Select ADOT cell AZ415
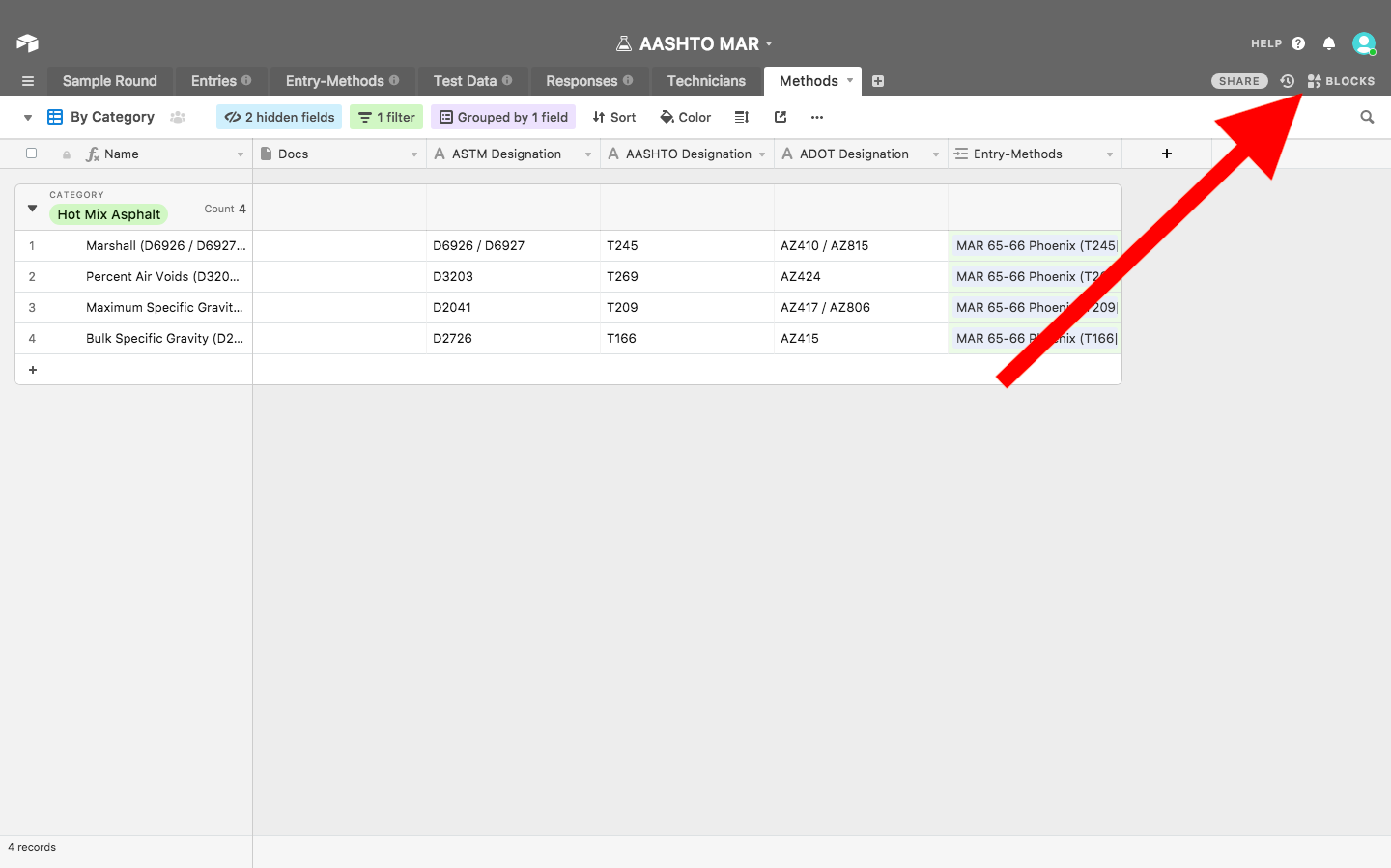Screen dimensions: 1391x868 tap(861, 338)
